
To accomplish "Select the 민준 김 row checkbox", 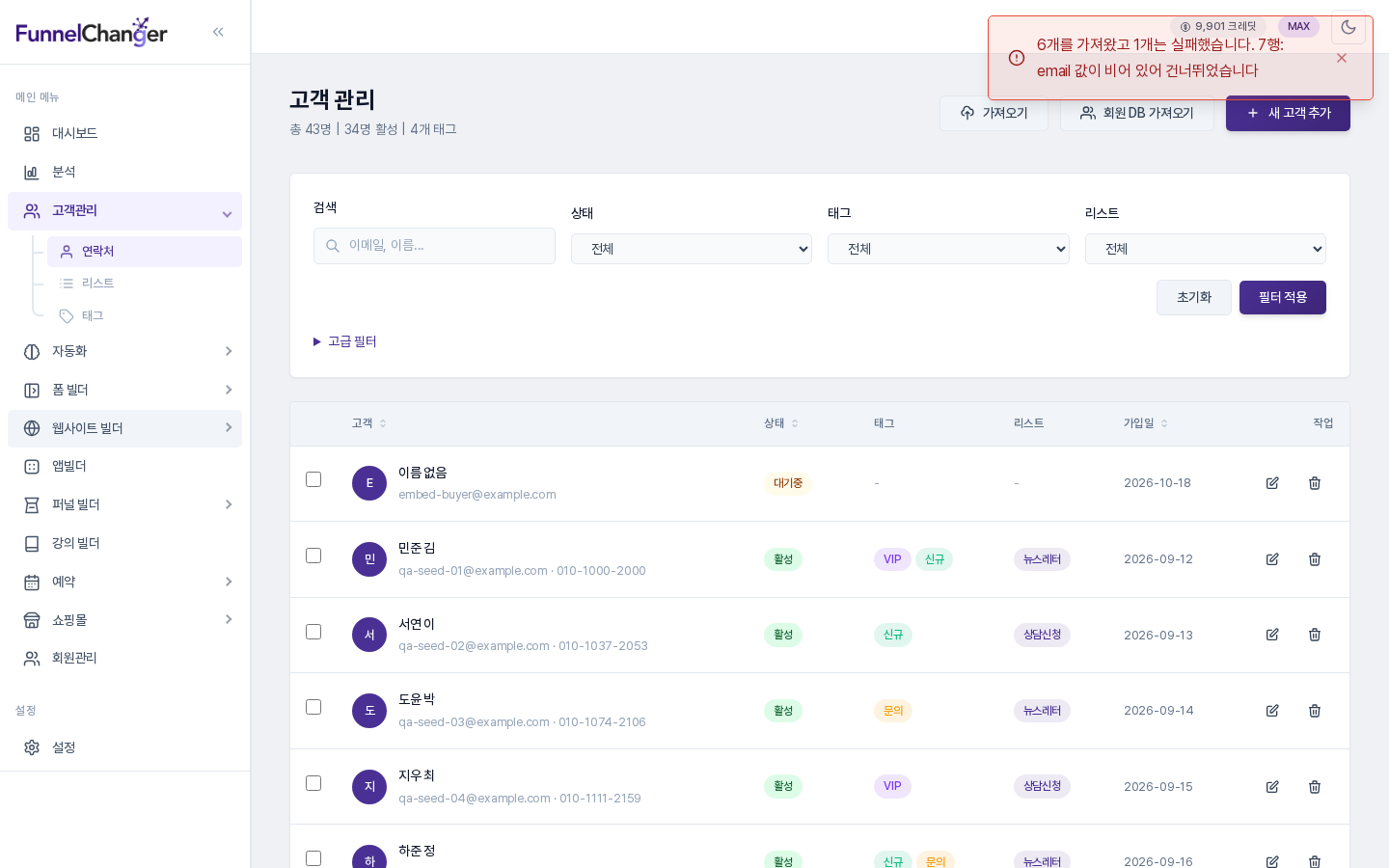I will pos(313,556).
